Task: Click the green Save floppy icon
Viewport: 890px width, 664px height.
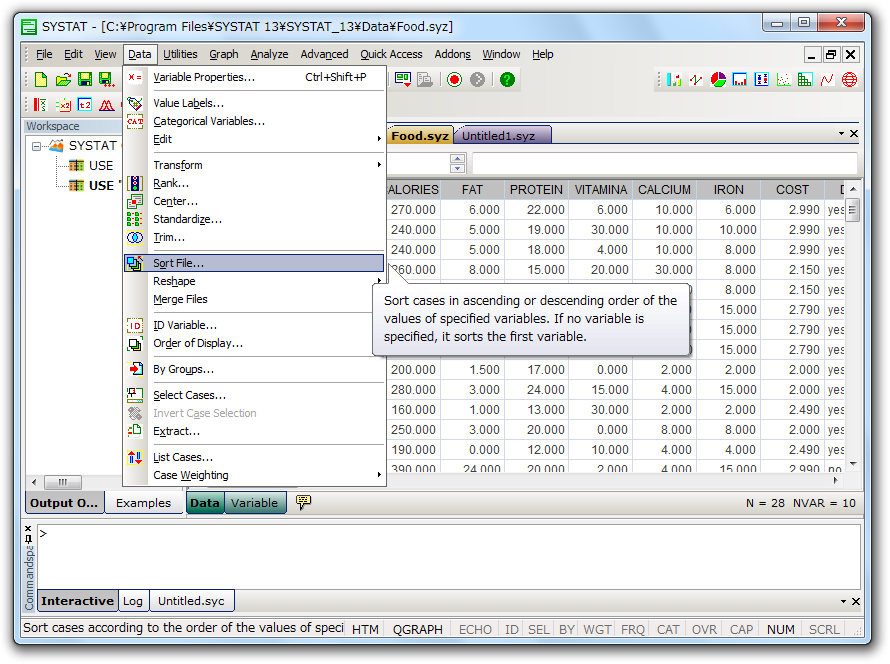Action: [85, 79]
